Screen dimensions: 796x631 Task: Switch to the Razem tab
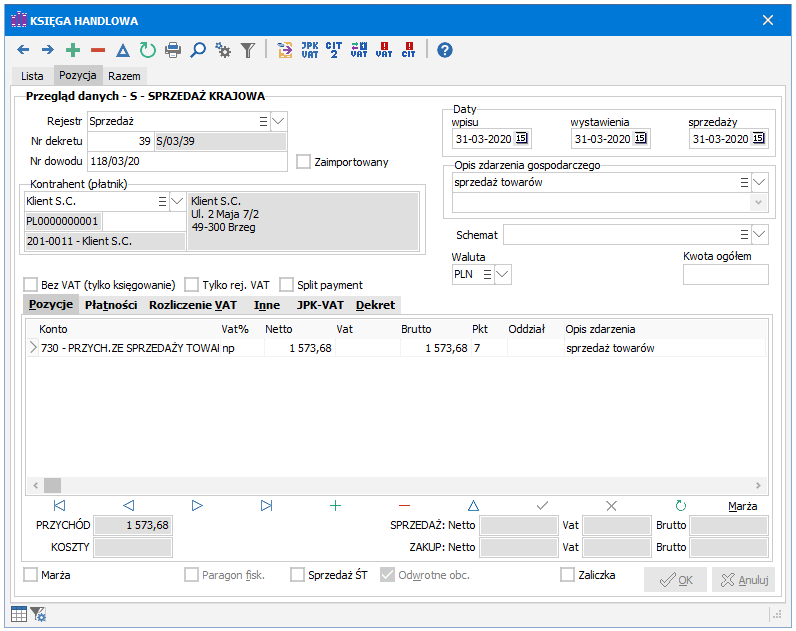(124, 76)
